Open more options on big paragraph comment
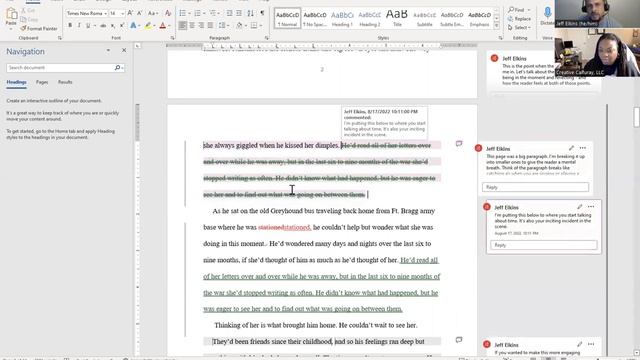 click(x=583, y=148)
